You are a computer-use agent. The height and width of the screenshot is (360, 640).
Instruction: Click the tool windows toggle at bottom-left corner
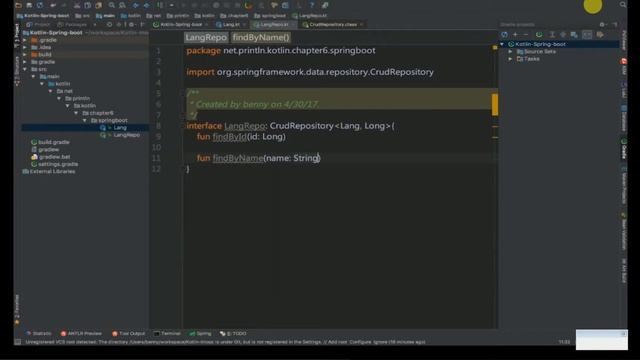click(x=18, y=342)
